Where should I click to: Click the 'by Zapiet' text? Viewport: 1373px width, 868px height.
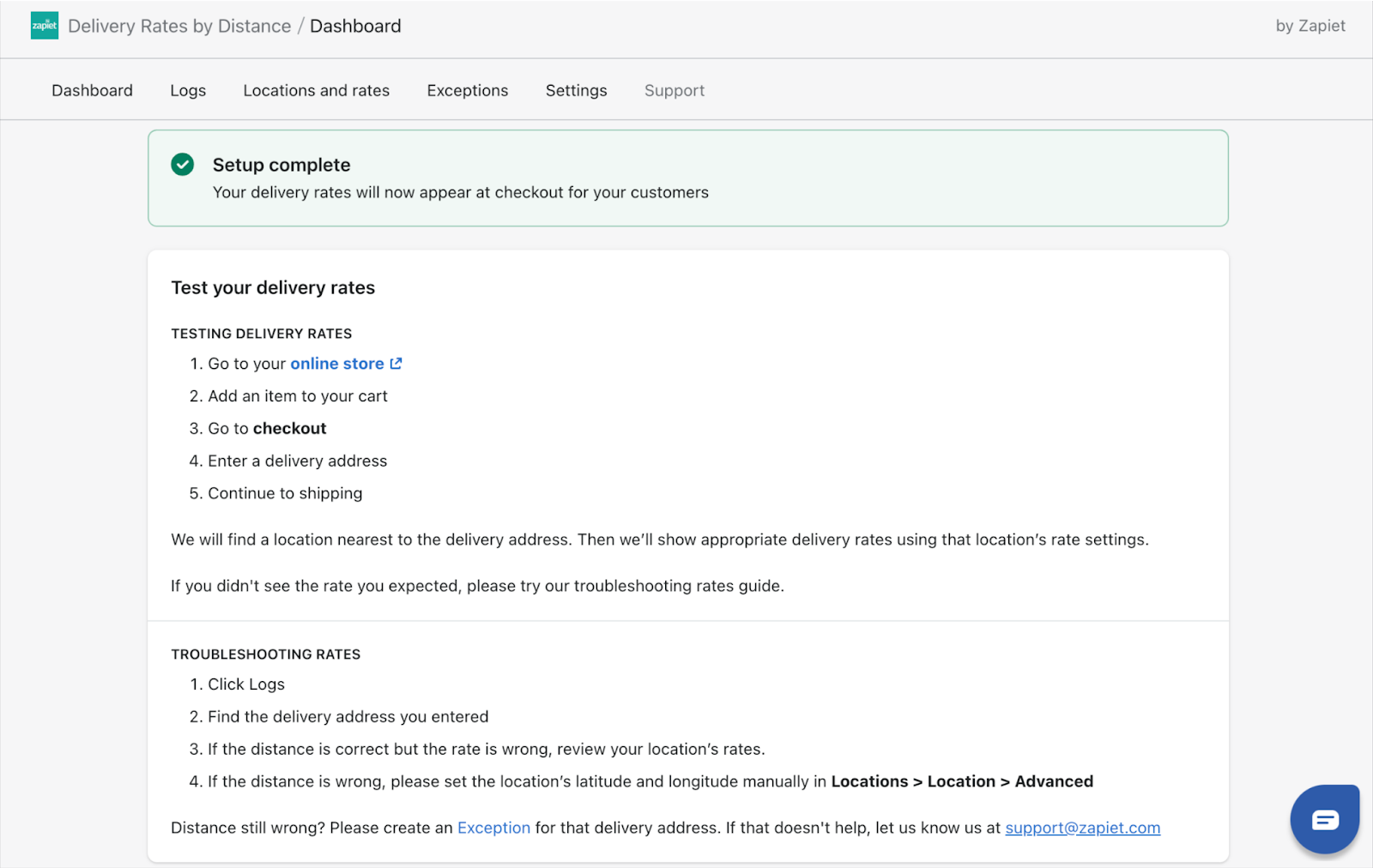[x=1310, y=26]
